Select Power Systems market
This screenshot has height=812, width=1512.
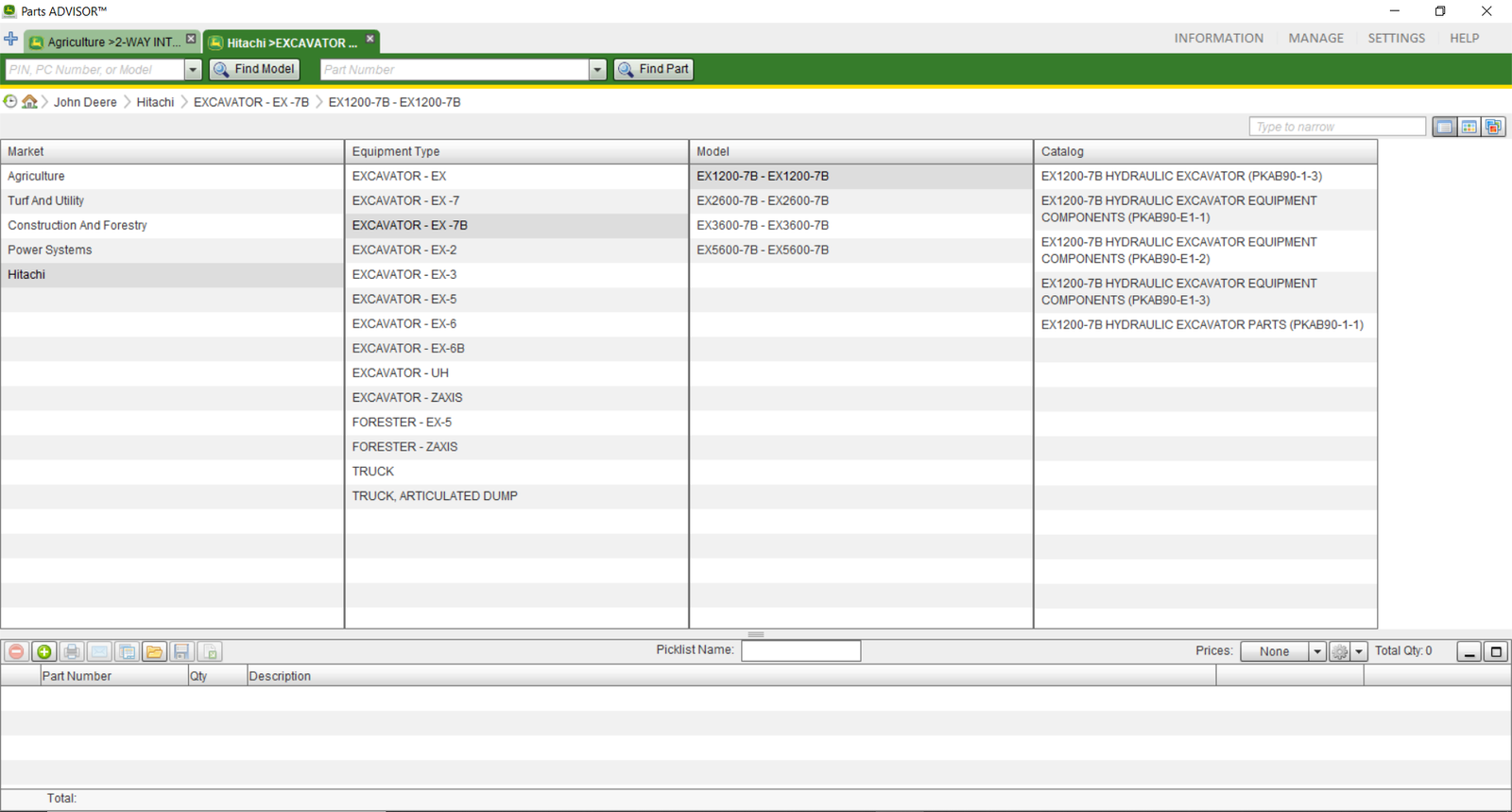tap(172, 250)
